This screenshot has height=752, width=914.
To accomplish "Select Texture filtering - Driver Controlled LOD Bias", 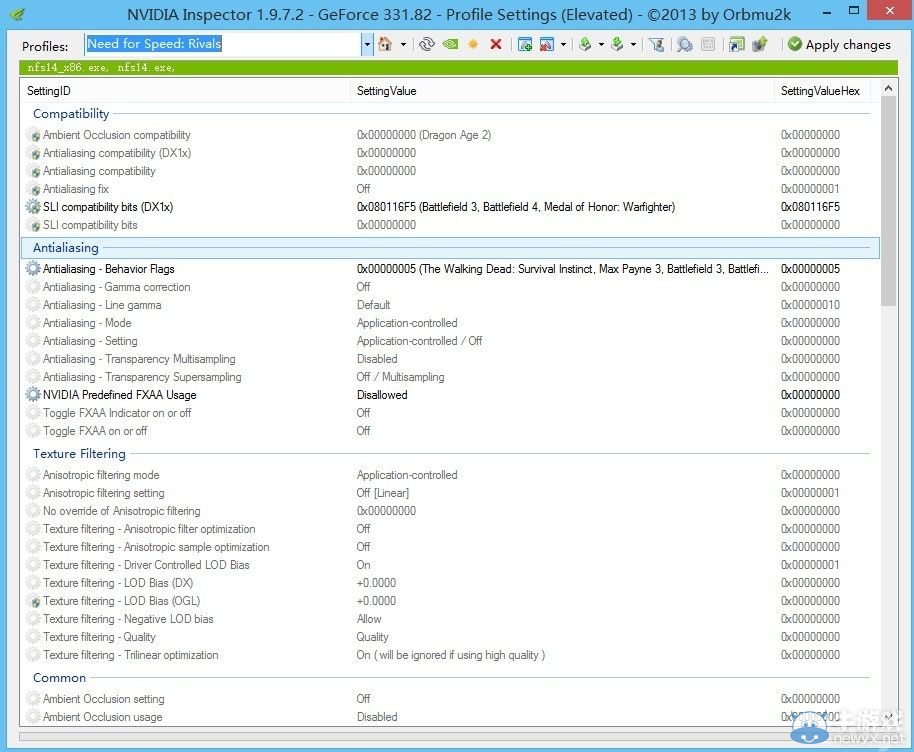I will coord(451,565).
